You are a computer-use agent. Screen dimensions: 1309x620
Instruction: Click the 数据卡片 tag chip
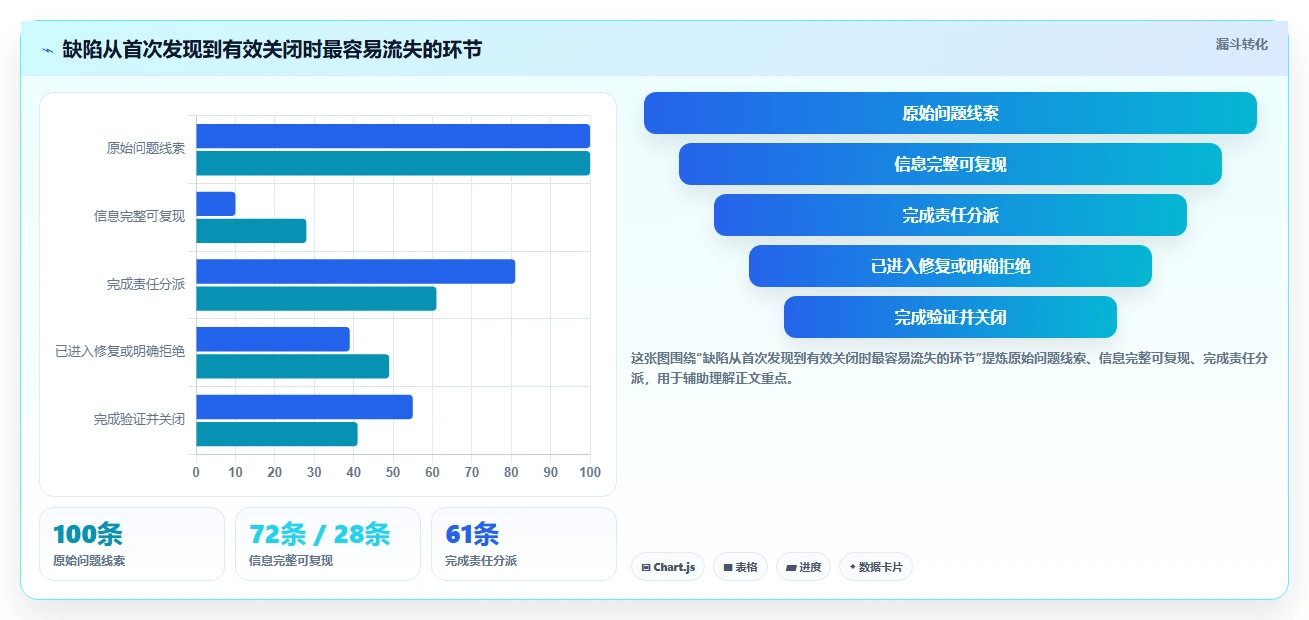pyautogui.click(x=875, y=567)
